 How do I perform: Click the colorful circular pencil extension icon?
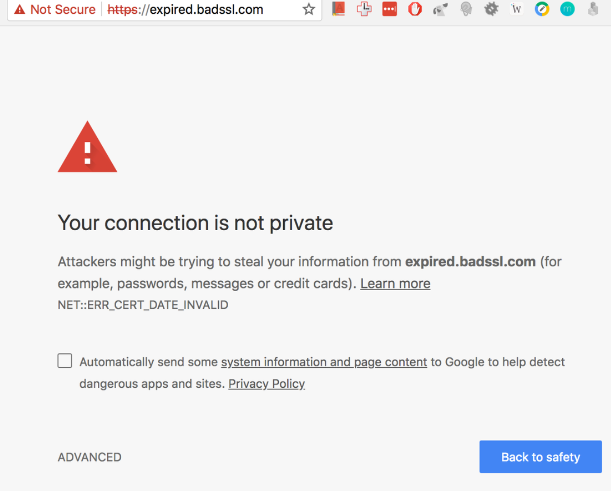click(542, 9)
